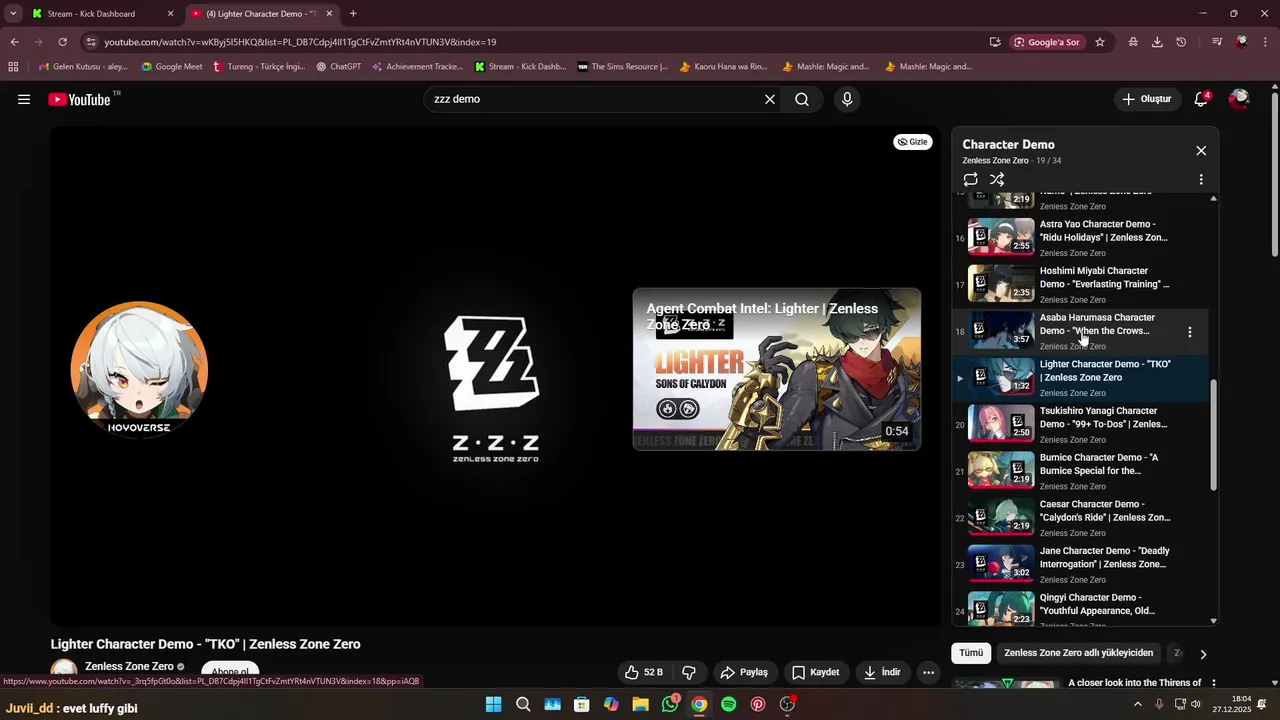Go back in browser history
The height and width of the screenshot is (720, 1280).
(x=14, y=42)
